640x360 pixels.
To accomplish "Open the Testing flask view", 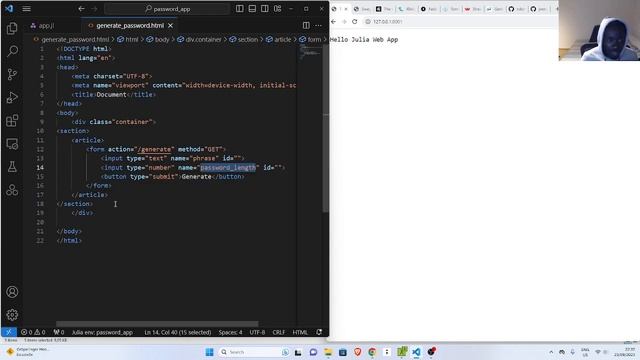I will [x=12, y=167].
